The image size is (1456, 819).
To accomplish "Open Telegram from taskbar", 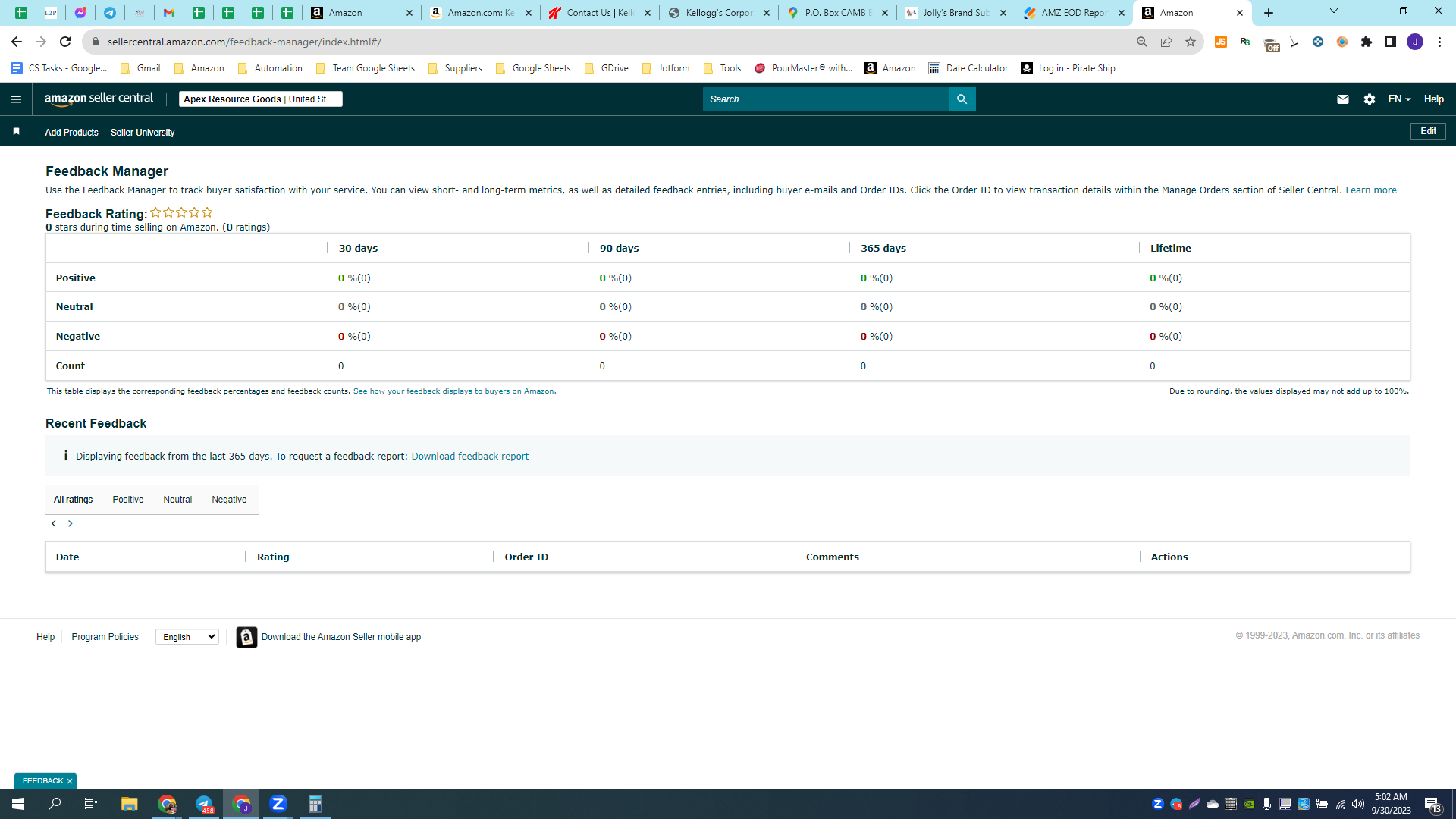I will [204, 804].
